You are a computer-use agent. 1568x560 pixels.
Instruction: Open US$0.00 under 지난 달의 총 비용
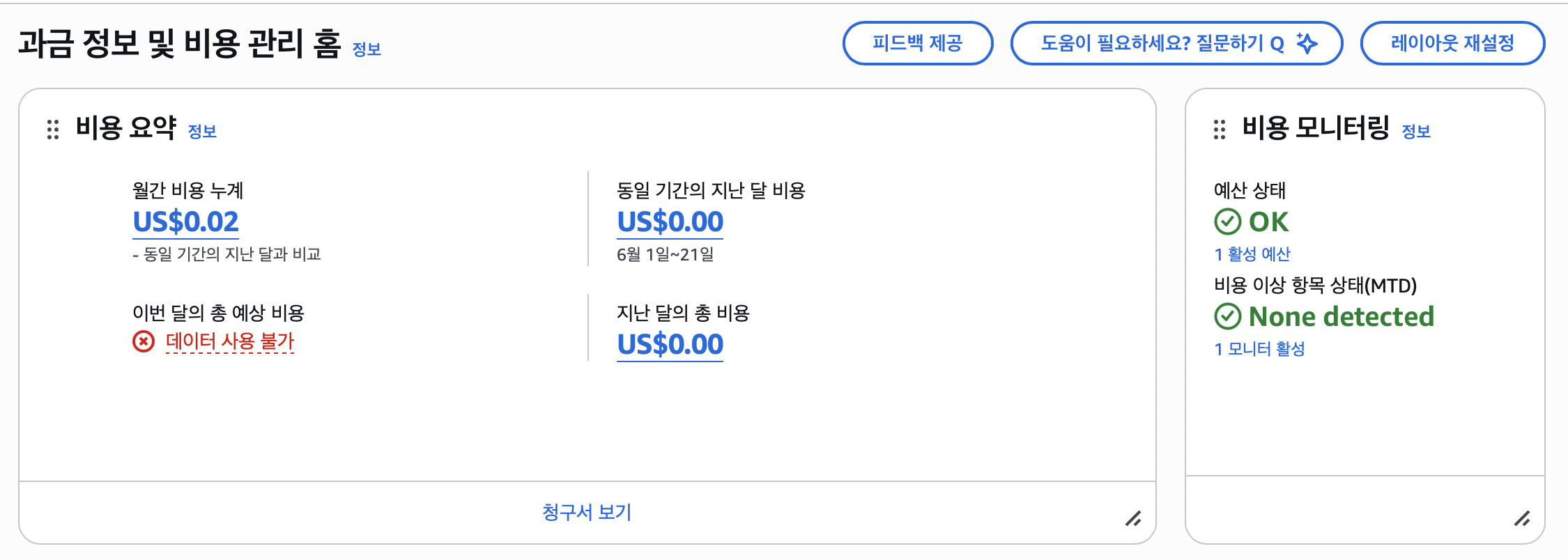(x=670, y=345)
